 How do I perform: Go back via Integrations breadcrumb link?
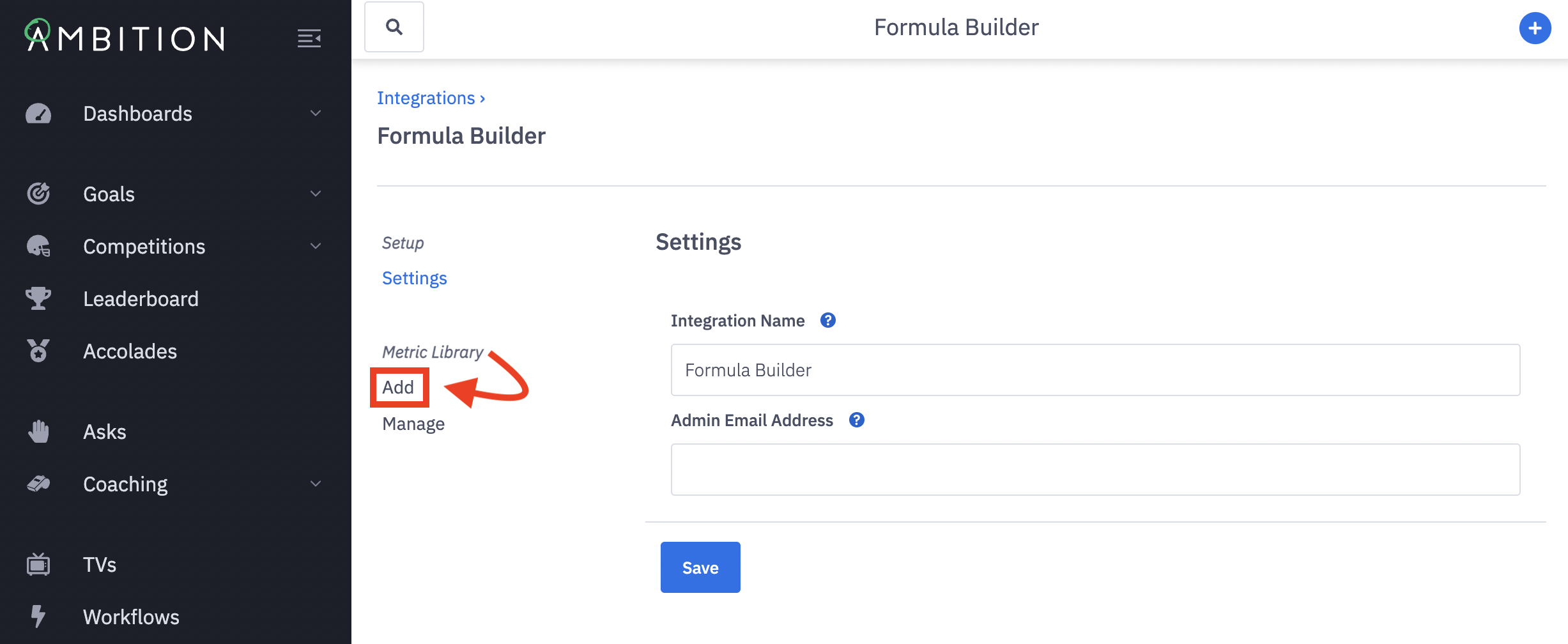pos(426,98)
